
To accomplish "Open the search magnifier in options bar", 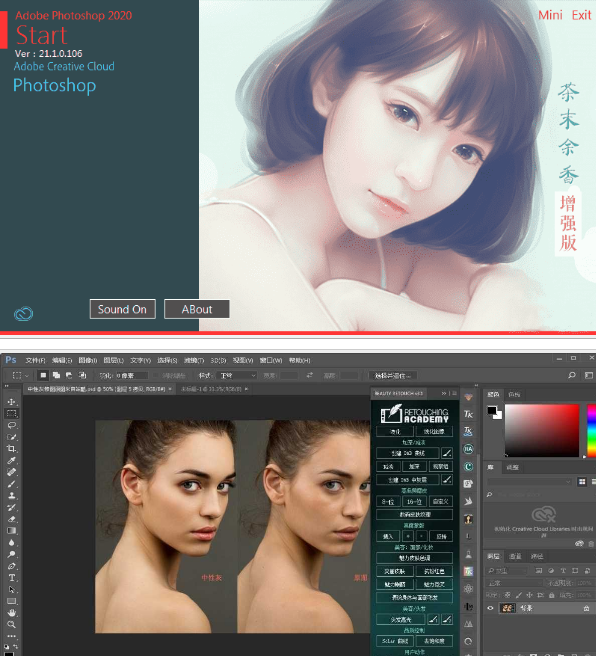I will pyautogui.click(x=572, y=375).
